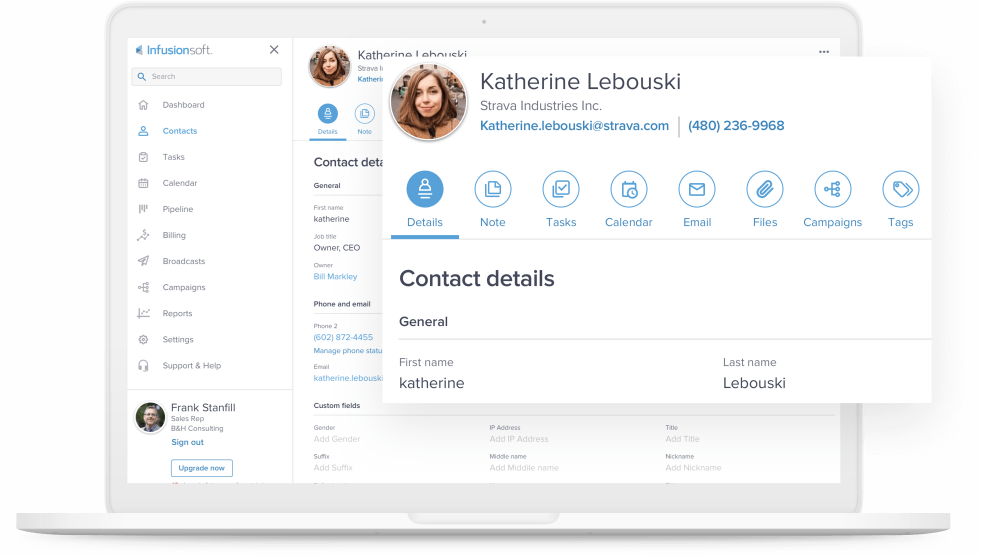Click the Add Suffix field
Screen dimensions: 981x556
pyautogui.click(x=333, y=468)
